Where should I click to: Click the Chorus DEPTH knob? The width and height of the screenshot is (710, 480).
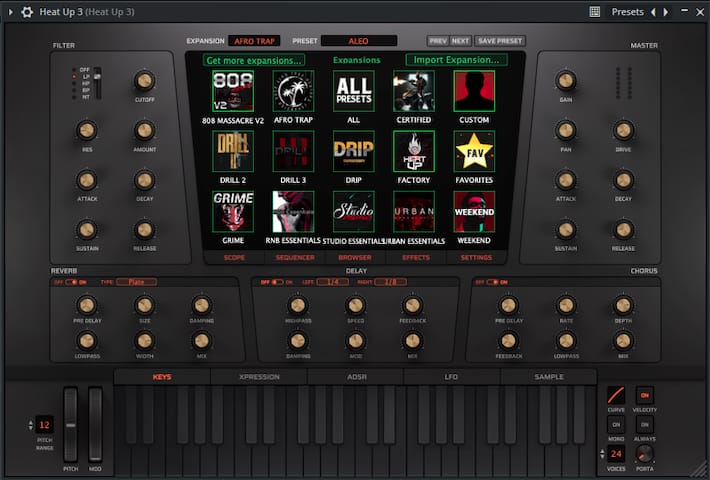coord(623,305)
